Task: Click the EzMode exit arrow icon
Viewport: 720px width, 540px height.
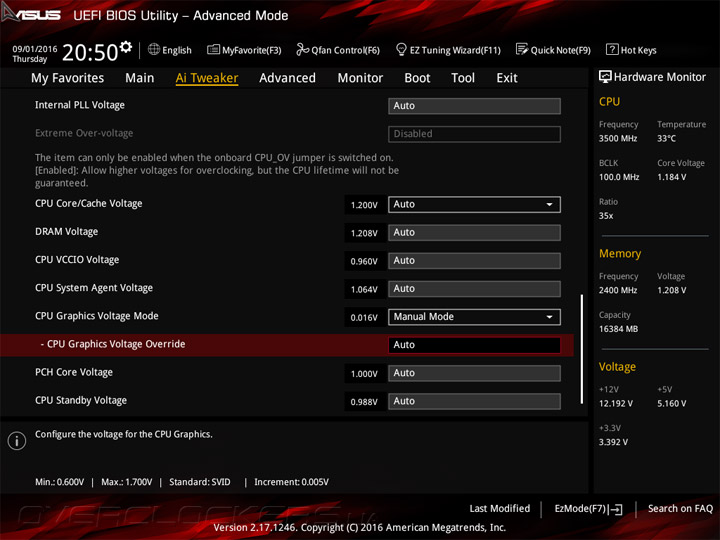Action: (616, 509)
